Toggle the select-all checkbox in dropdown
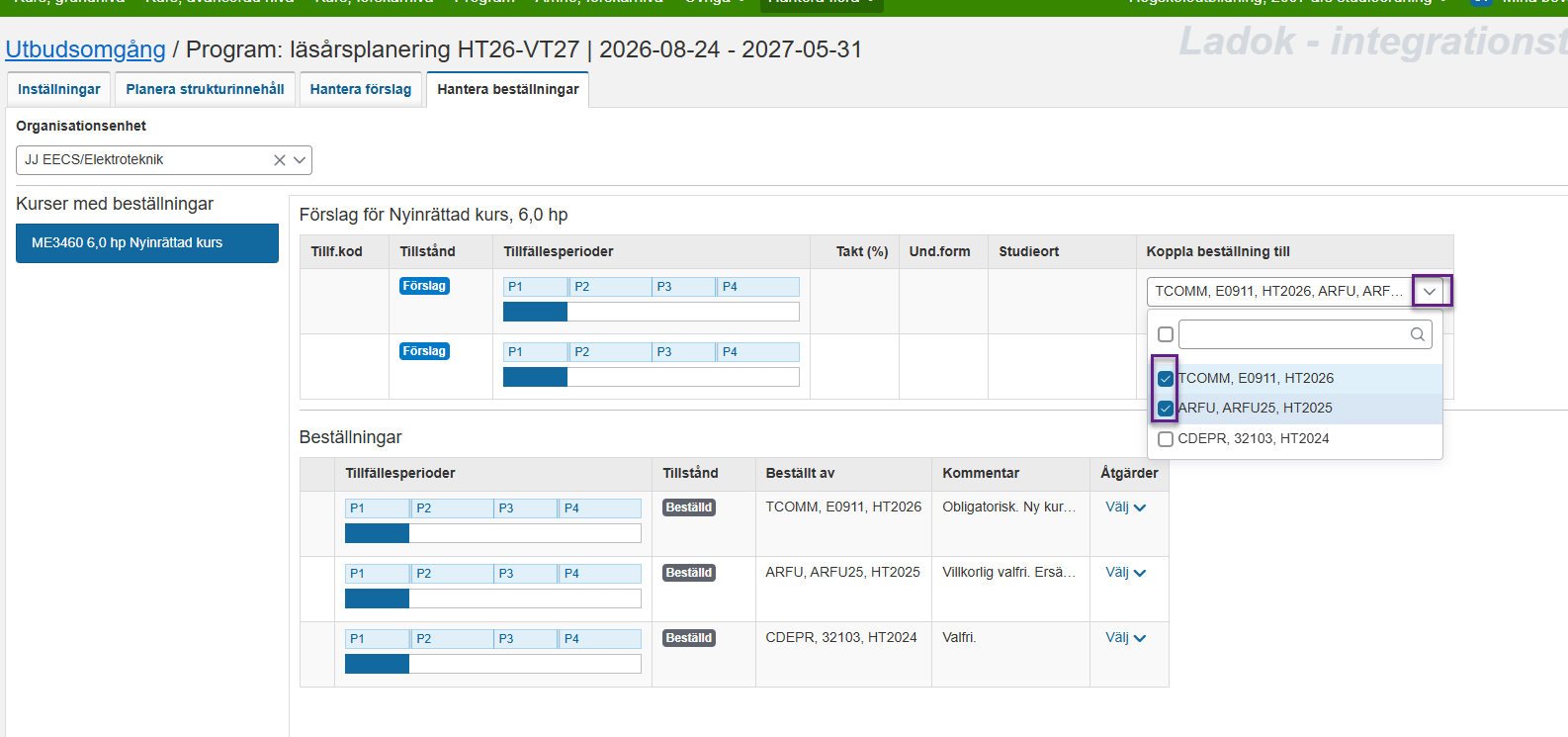 pos(1166,334)
